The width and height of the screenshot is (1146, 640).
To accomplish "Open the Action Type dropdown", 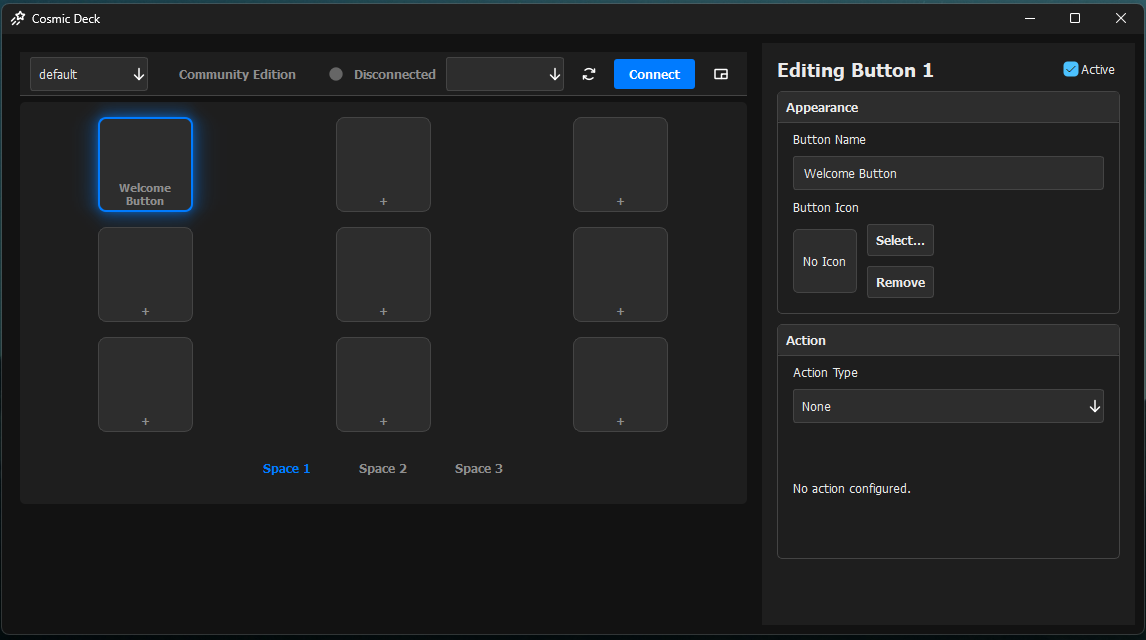I will coord(947,406).
